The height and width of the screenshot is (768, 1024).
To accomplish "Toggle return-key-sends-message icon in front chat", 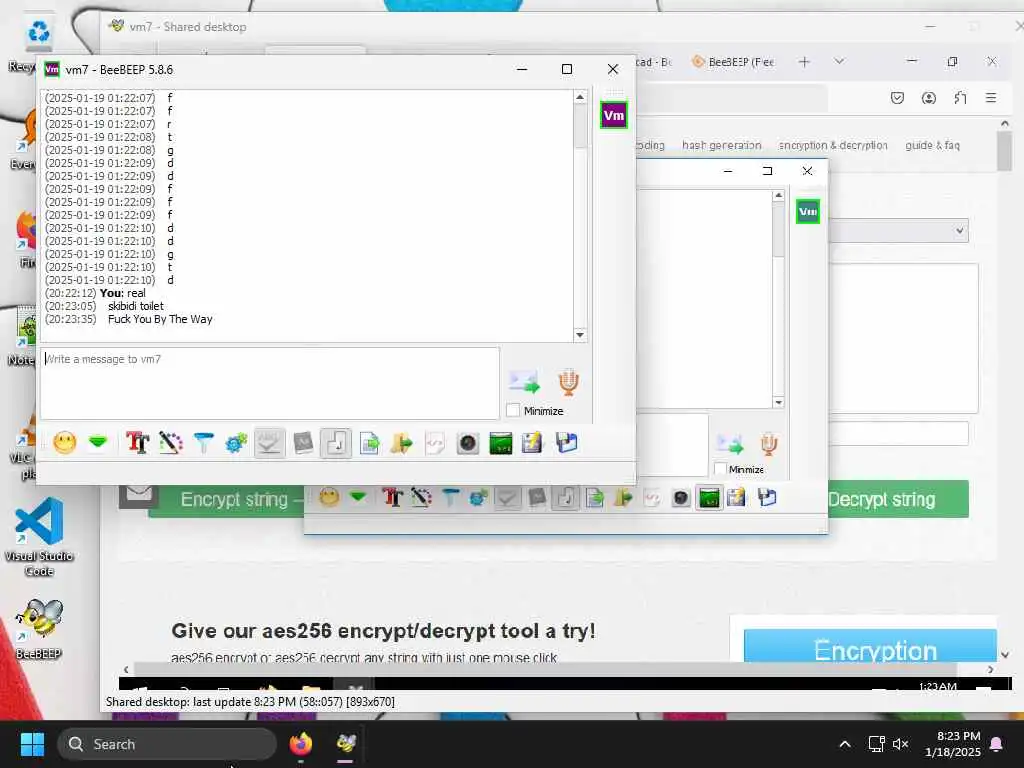I will 336,443.
